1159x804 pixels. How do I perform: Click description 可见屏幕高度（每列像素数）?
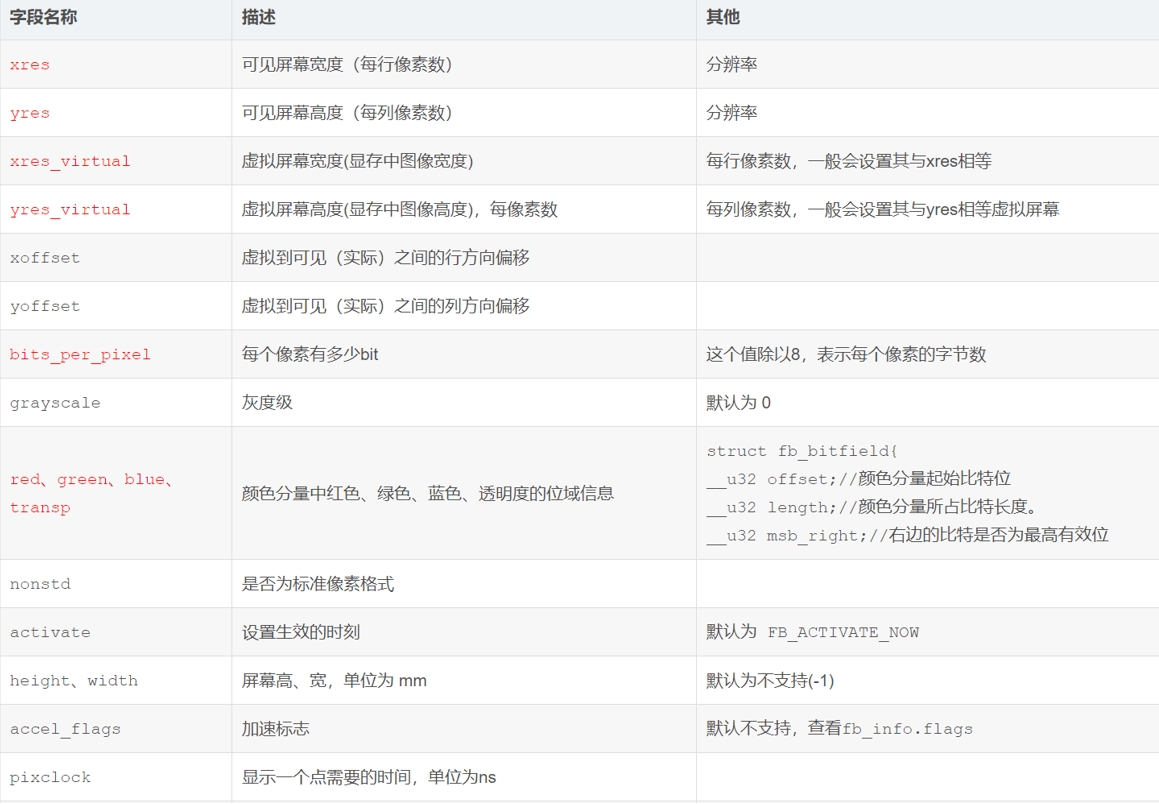coord(347,112)
